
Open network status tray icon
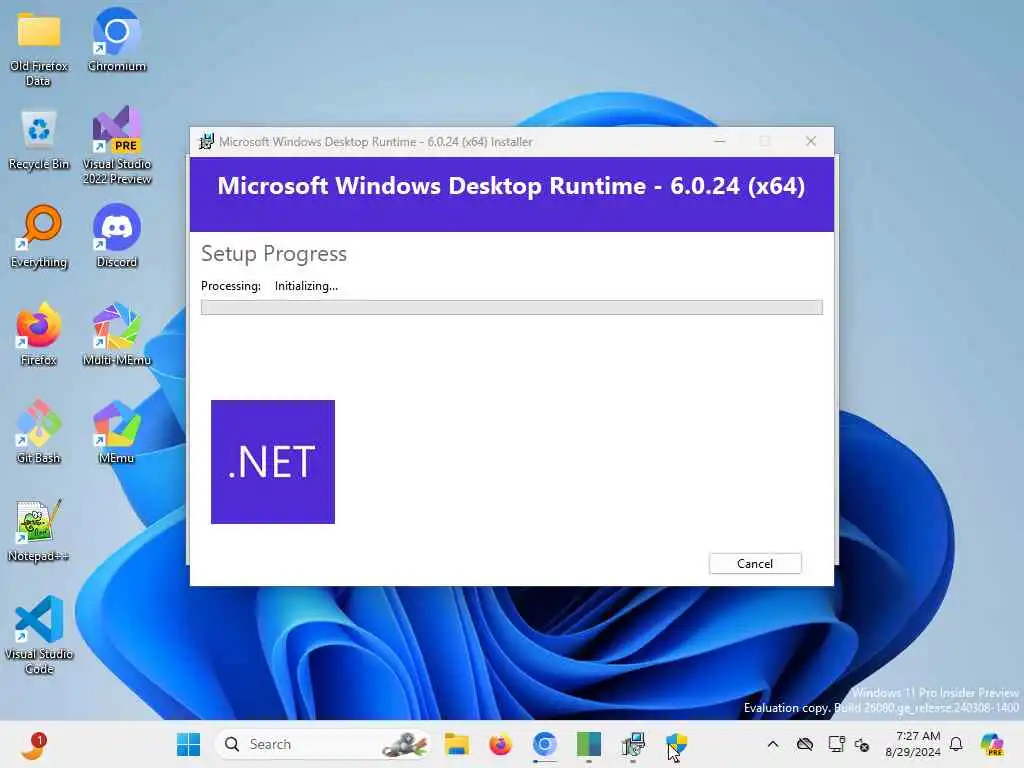836,744
